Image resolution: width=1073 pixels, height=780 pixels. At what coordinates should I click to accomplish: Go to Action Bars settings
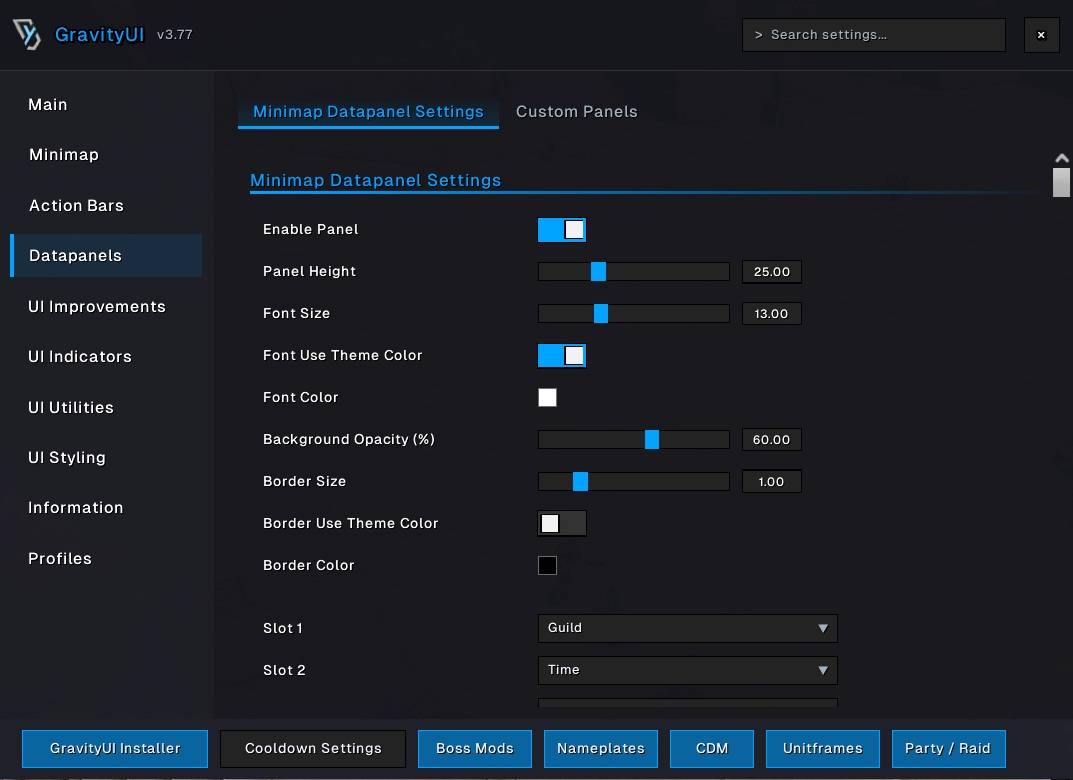(x=76, y=205)
